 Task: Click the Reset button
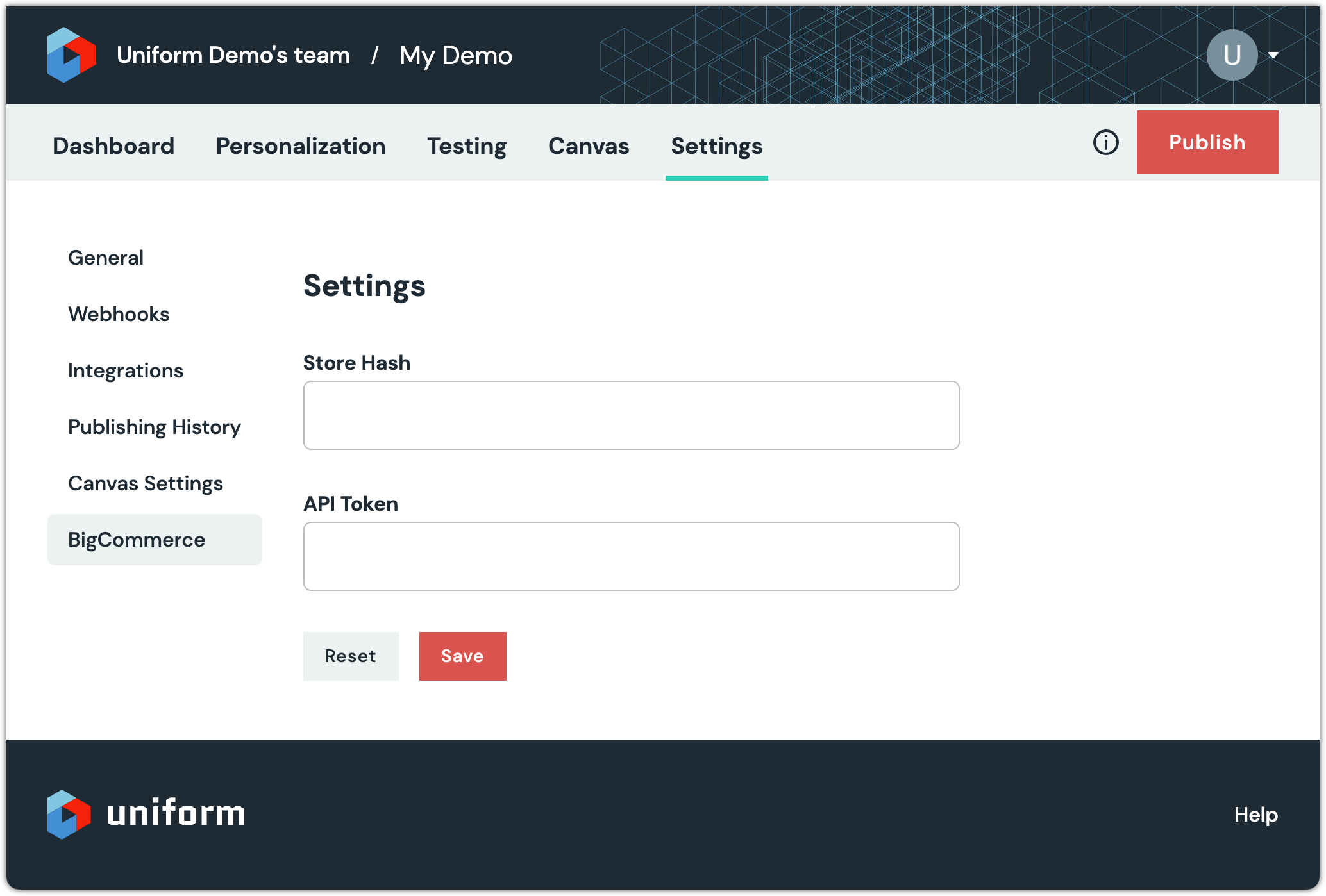click(351, 656)
